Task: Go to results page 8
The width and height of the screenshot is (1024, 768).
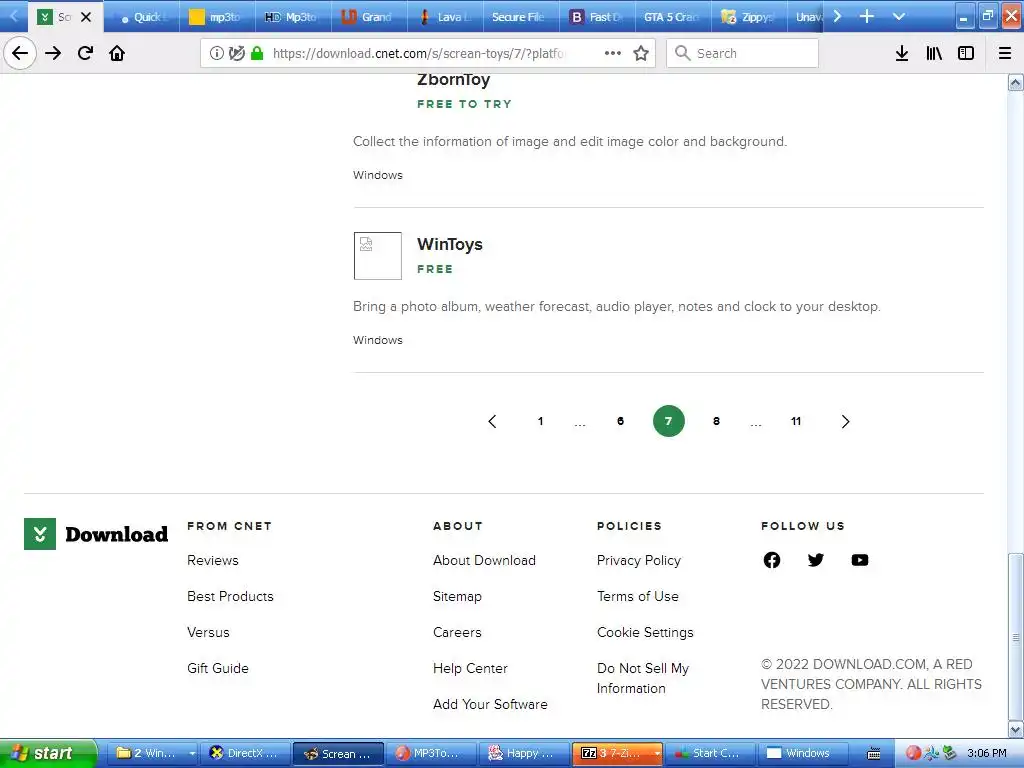Action: click(x=716, y=421)
